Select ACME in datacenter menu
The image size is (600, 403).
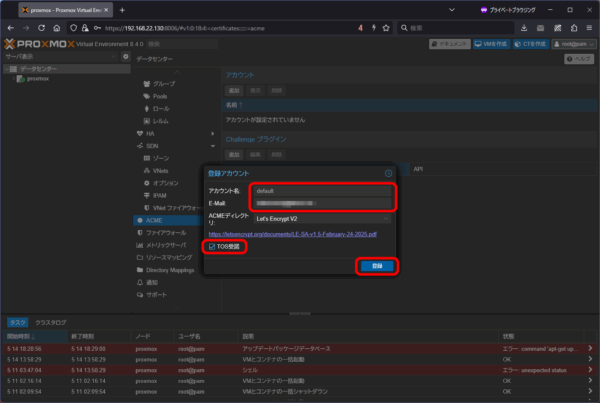coord(167,220)
